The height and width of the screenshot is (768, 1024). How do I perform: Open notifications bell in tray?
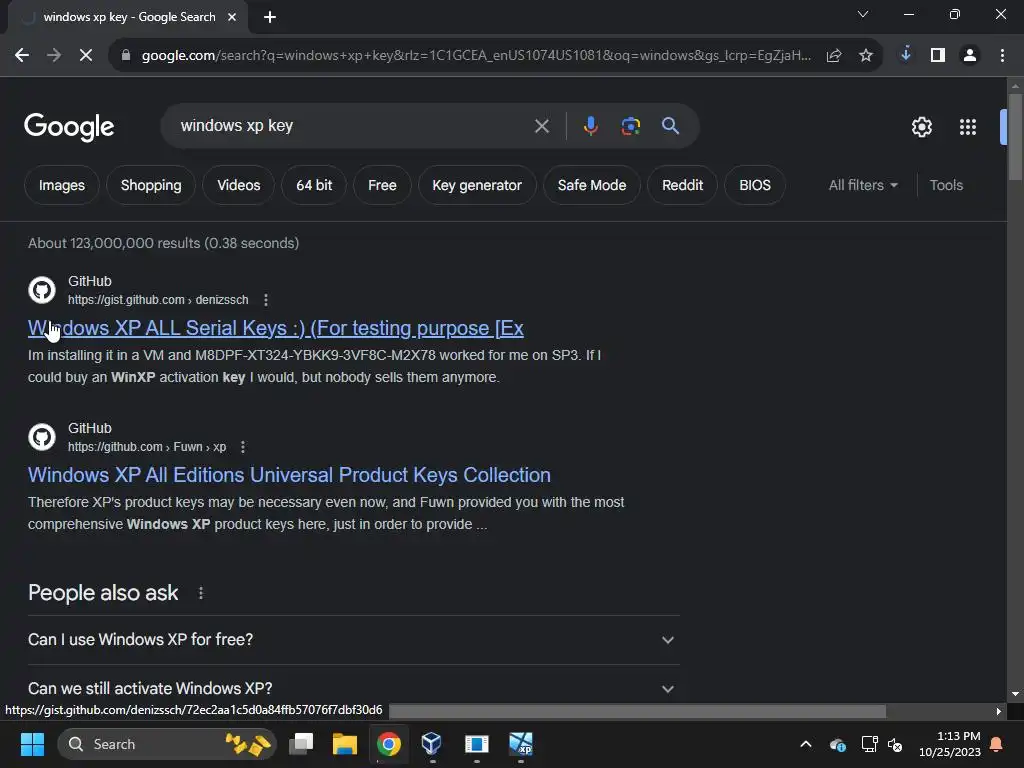997,744
